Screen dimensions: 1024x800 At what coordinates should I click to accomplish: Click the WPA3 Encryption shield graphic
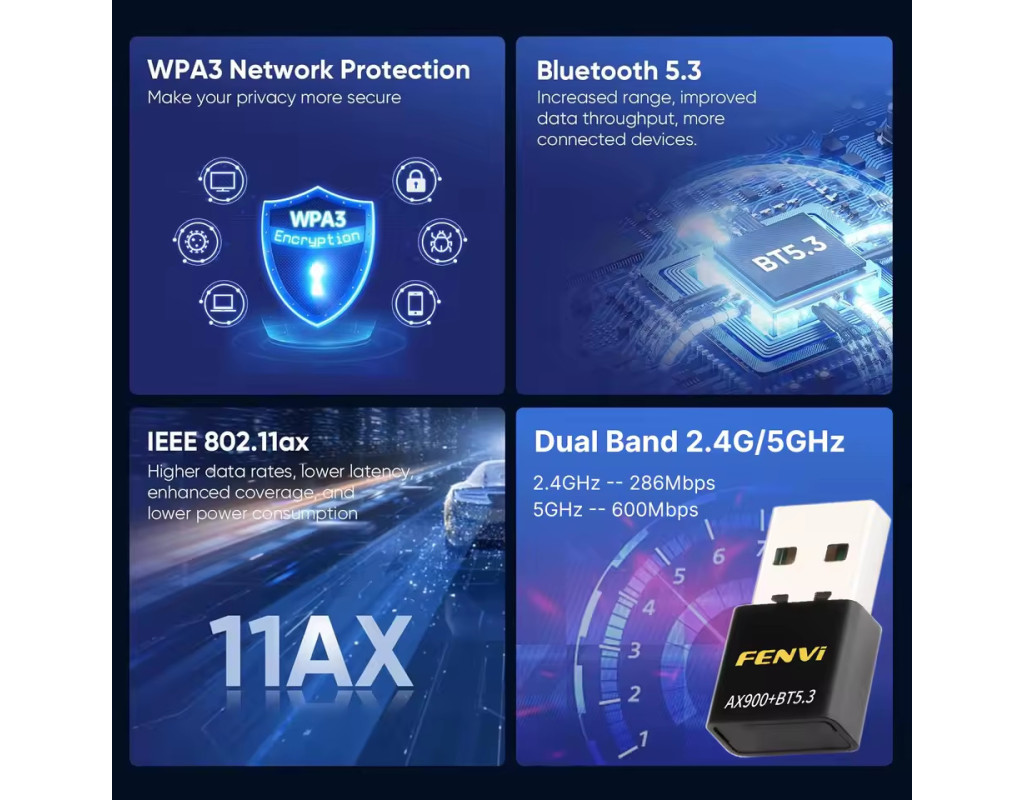pos(318,256)
